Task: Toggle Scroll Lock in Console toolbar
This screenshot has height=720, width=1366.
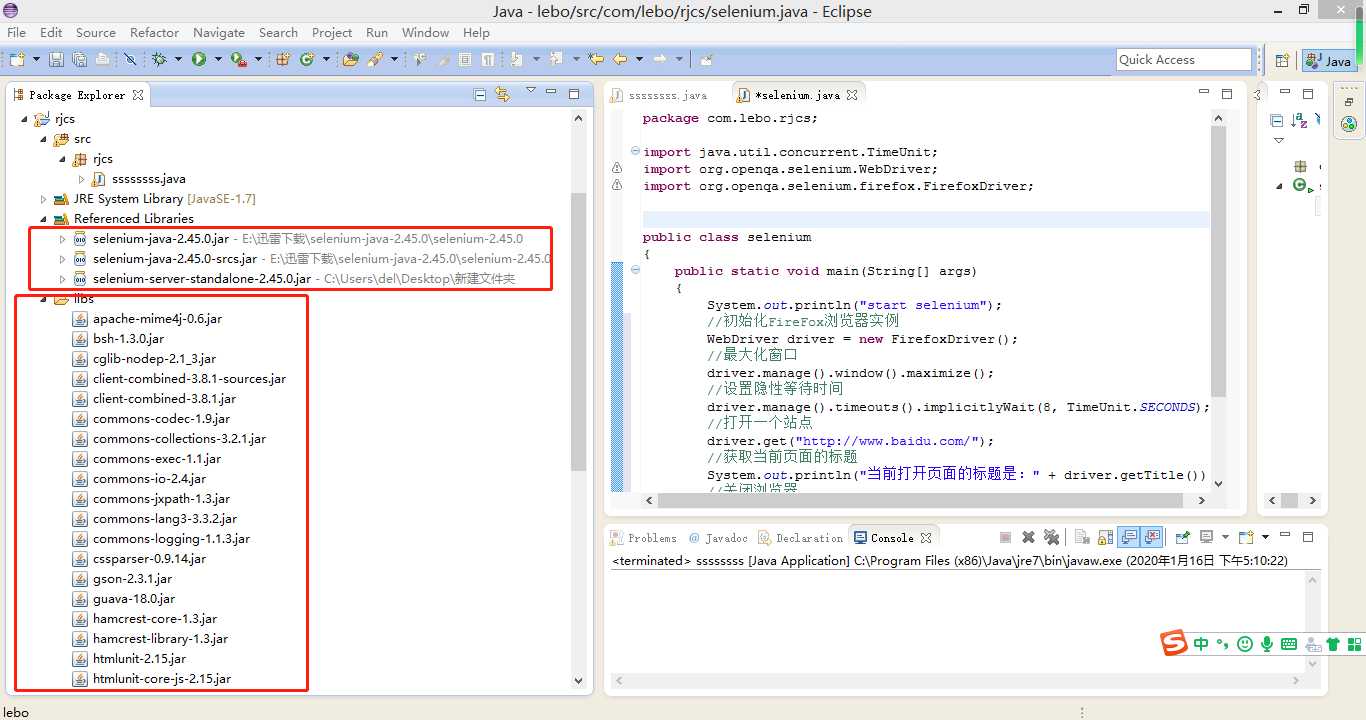Action: tap(1106, 537)
